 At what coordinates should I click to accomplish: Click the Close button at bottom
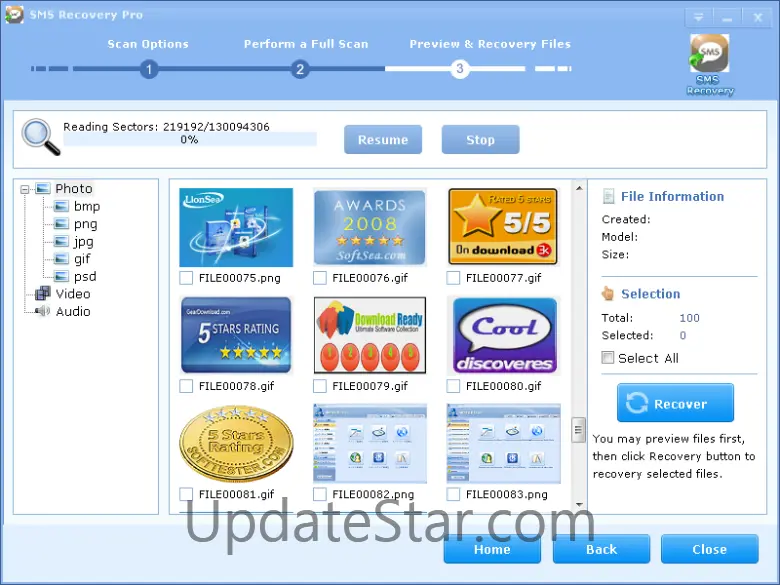tap(710, 549)
